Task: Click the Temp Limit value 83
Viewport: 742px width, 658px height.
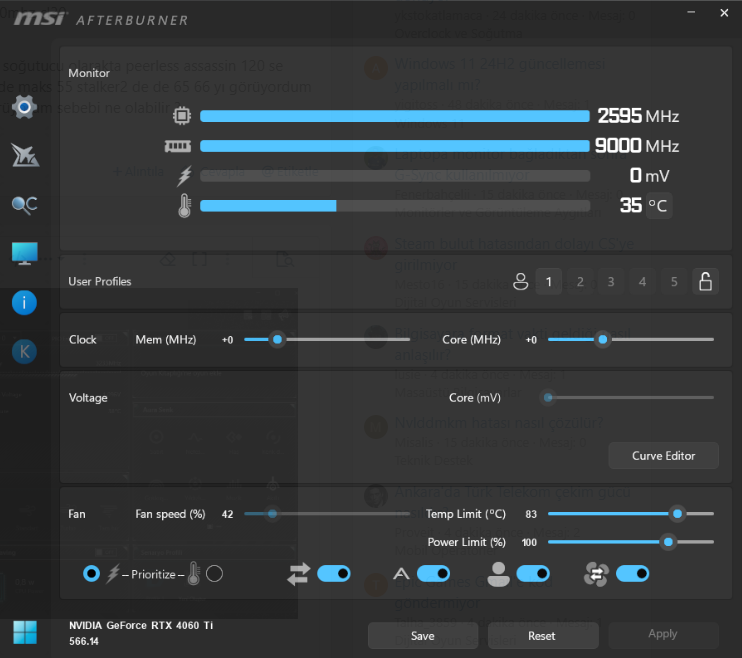Action: click(x=531, y=514)
